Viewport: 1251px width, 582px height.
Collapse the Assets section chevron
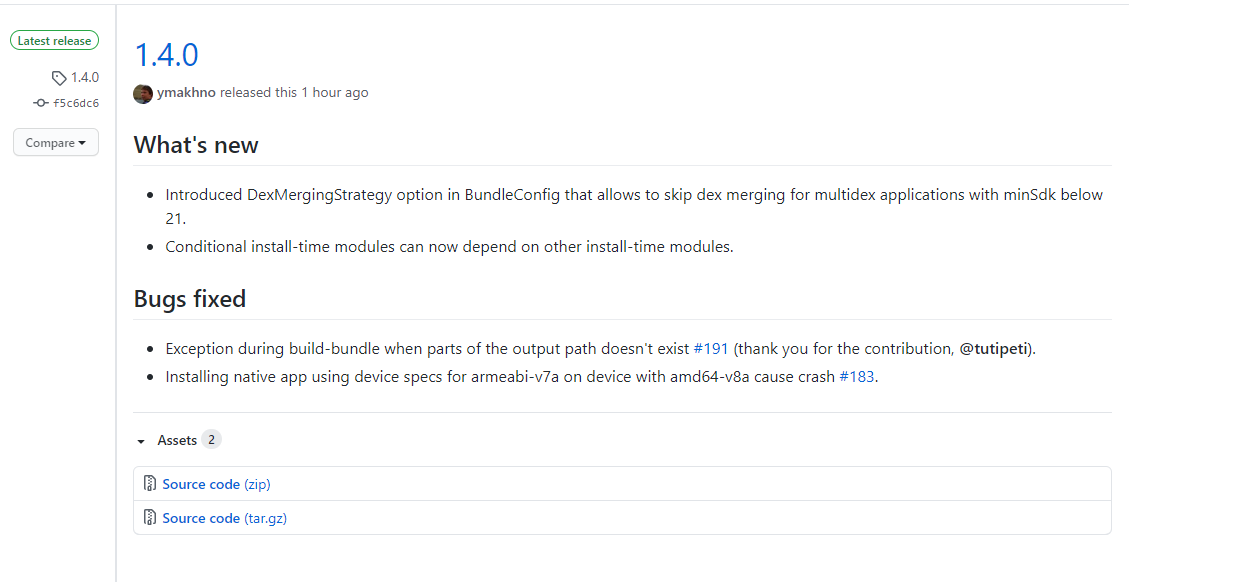click(140, 440)
